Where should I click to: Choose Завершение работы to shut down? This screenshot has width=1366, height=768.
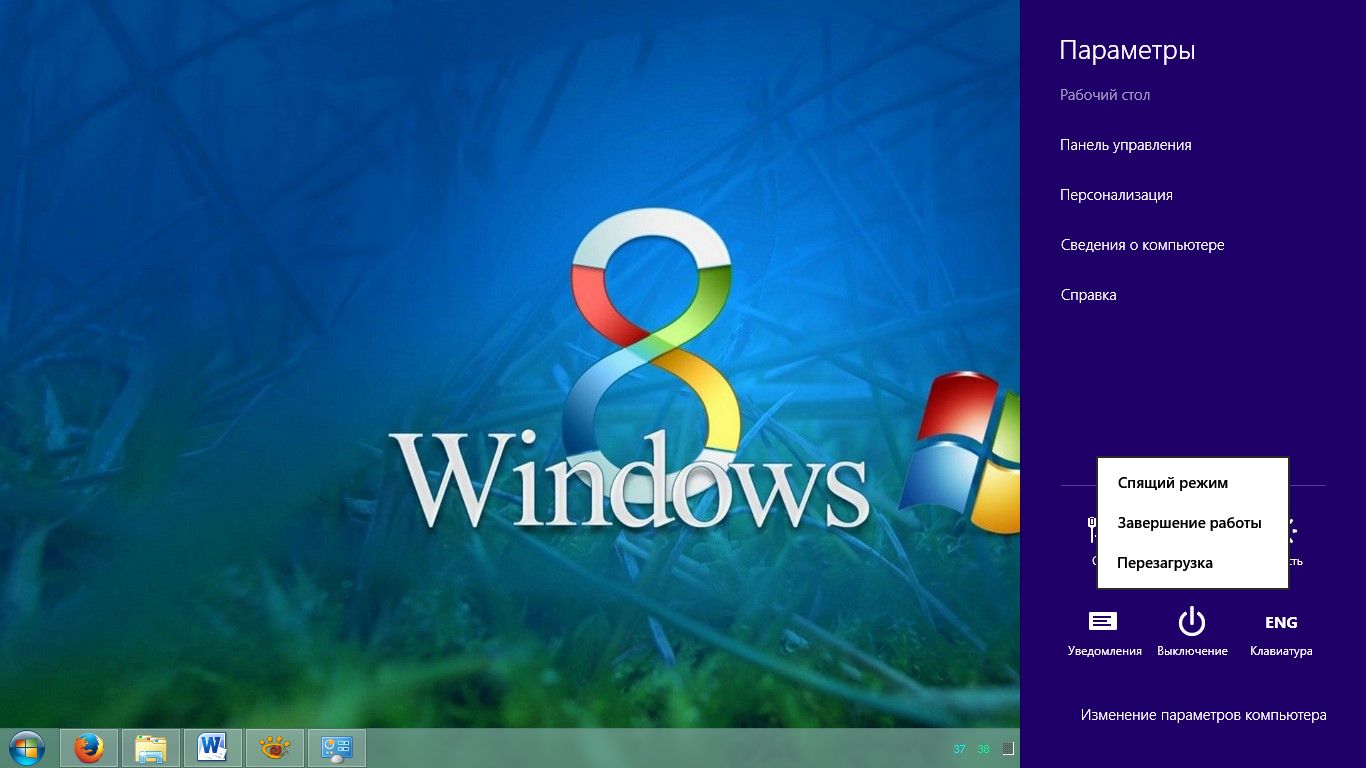tap(1189, 523)
